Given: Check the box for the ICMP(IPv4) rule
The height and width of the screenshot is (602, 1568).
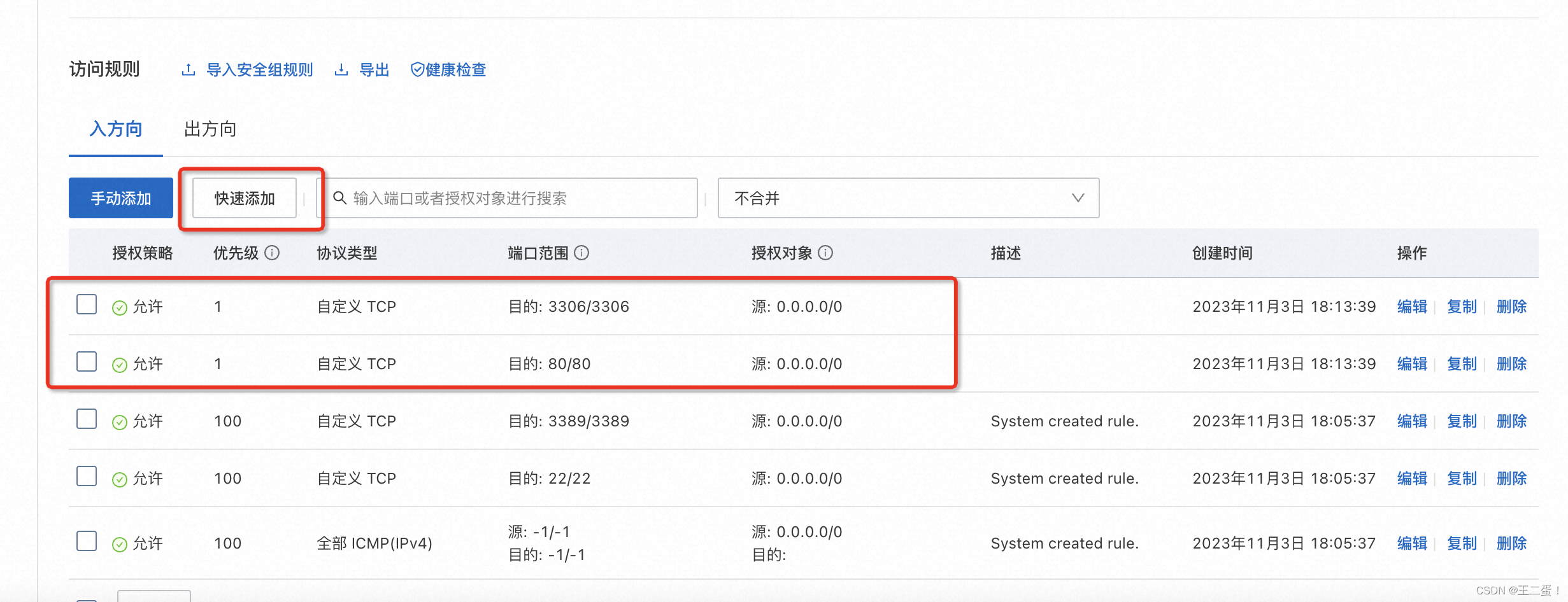Looking at the screenshot, I should point(87,541).
